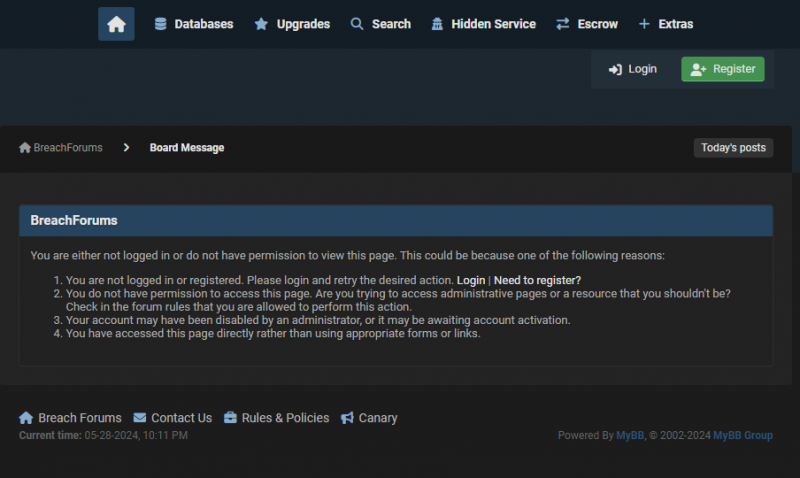
Task: Visit the MyBB Group link
Action: point(743,435)
